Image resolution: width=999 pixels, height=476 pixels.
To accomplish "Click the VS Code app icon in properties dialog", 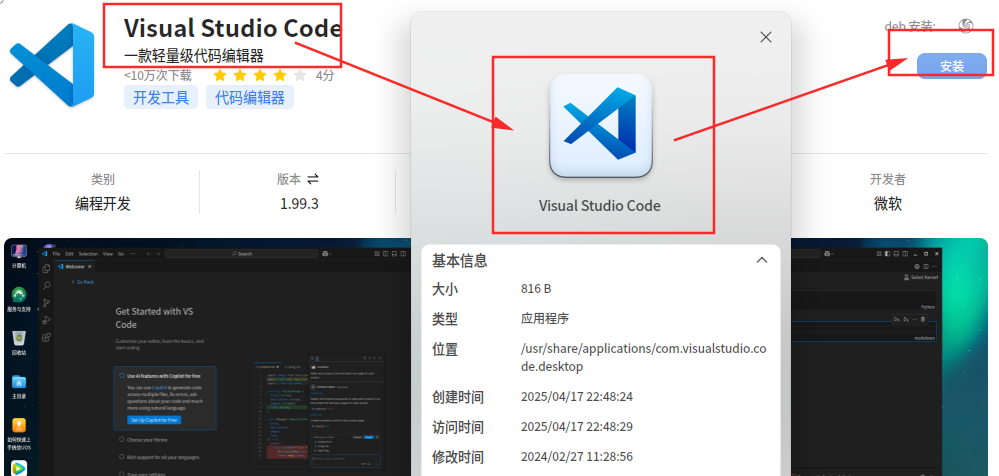I will [x=601, y=126].
